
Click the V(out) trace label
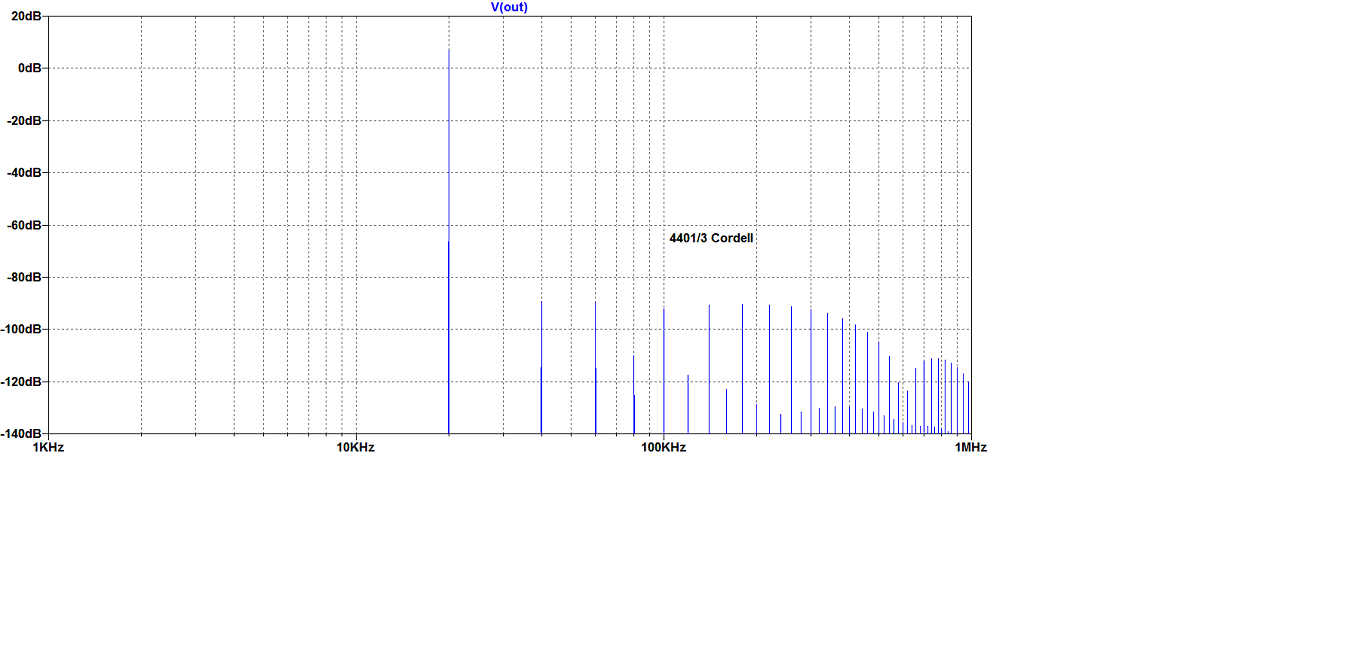point(509,7)
